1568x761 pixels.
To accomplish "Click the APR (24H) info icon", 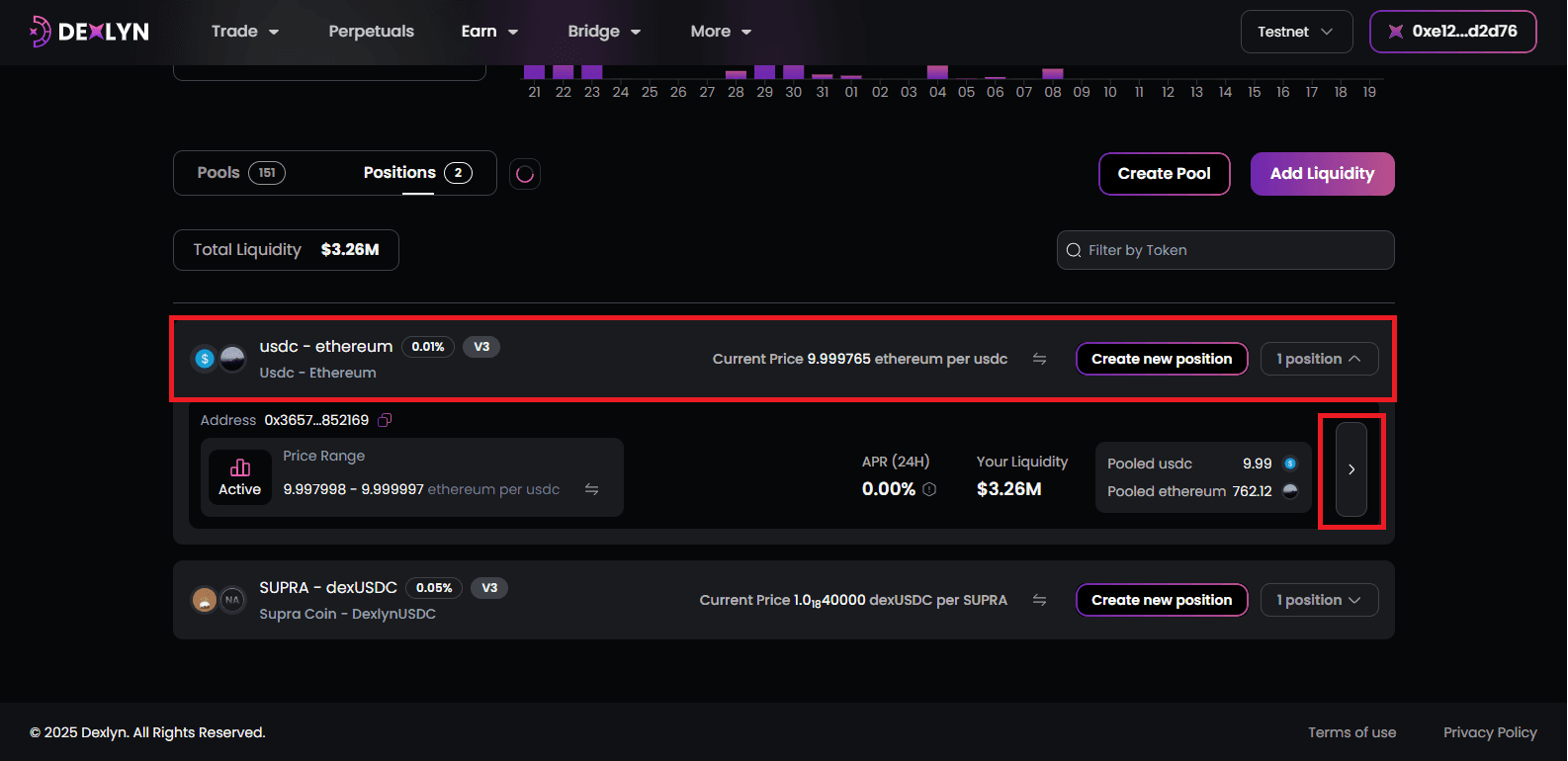I will pos(929,489).
